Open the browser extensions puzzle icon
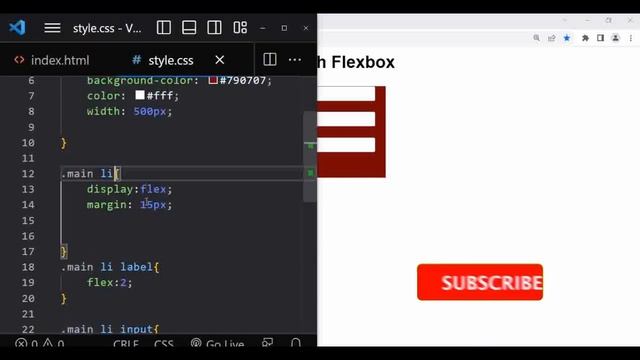Screen dimensions: 640x360 click(585, 38)
